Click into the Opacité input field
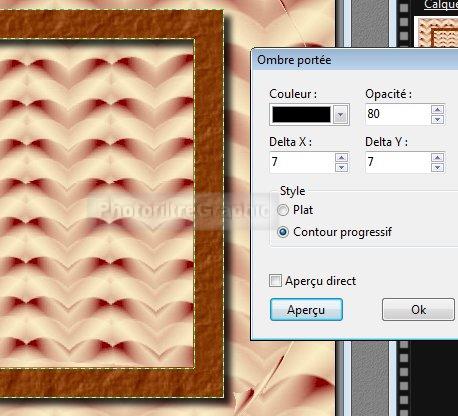Image resolution: width=458 pixels, height=416 pixels. (x=398, y=114)
